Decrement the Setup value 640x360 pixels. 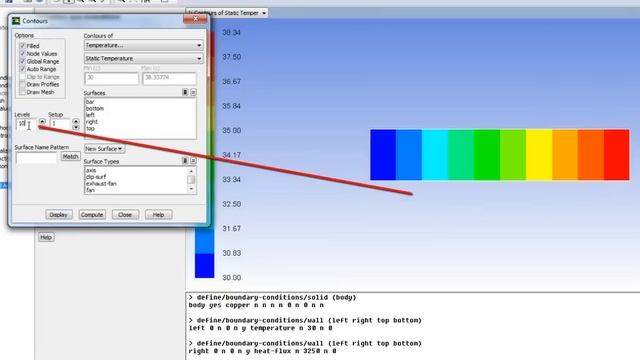click(x=76, y=127)
